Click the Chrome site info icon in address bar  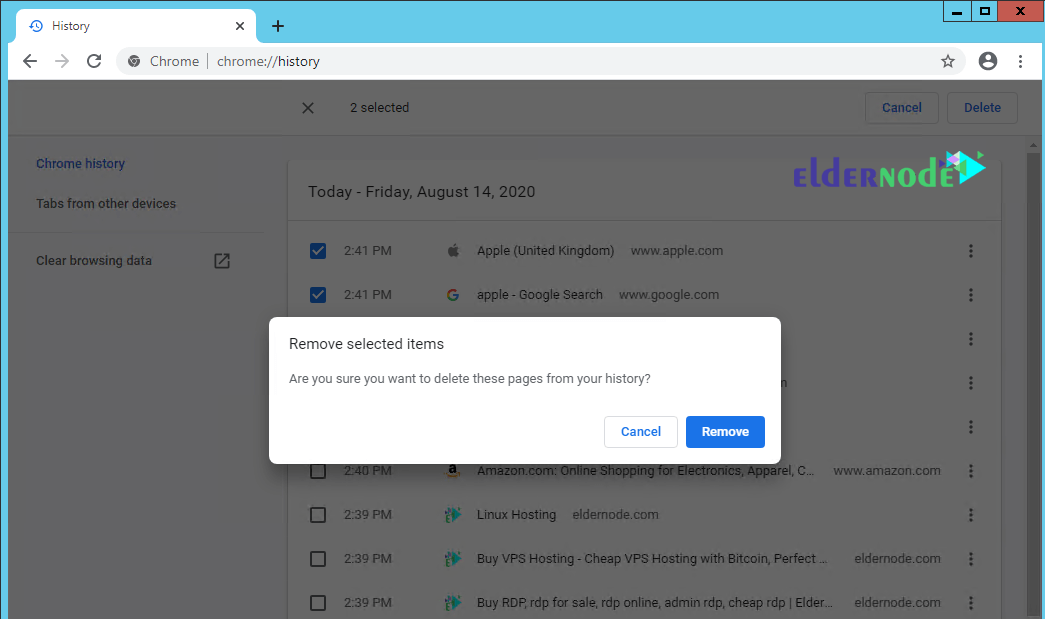tap(134, 61)
